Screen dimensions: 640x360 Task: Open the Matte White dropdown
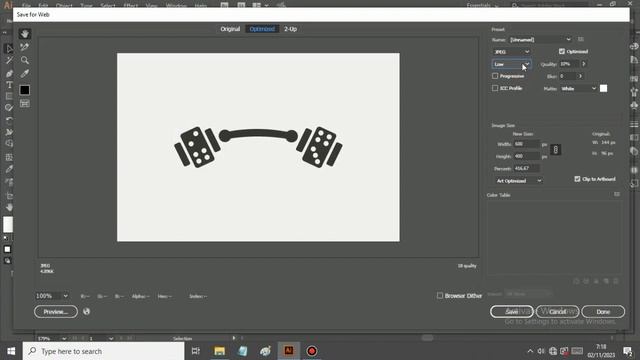click(x=578, y=89)
